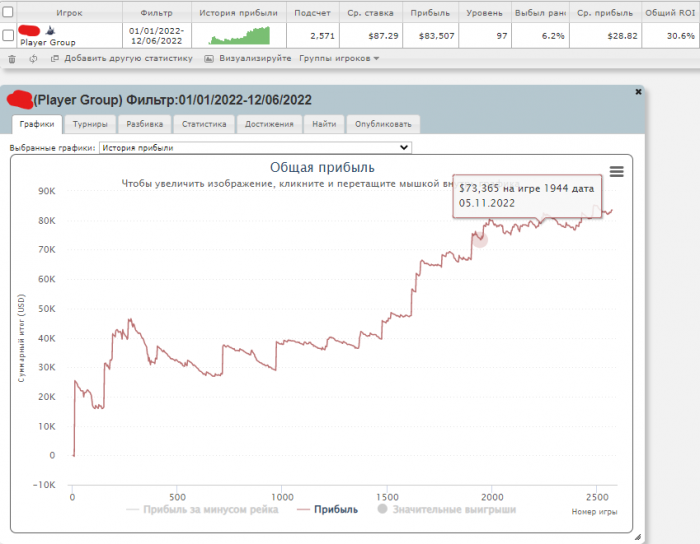Click the $28.82 average profit cell
Screen dimensions: 700x544
point(605,36)
